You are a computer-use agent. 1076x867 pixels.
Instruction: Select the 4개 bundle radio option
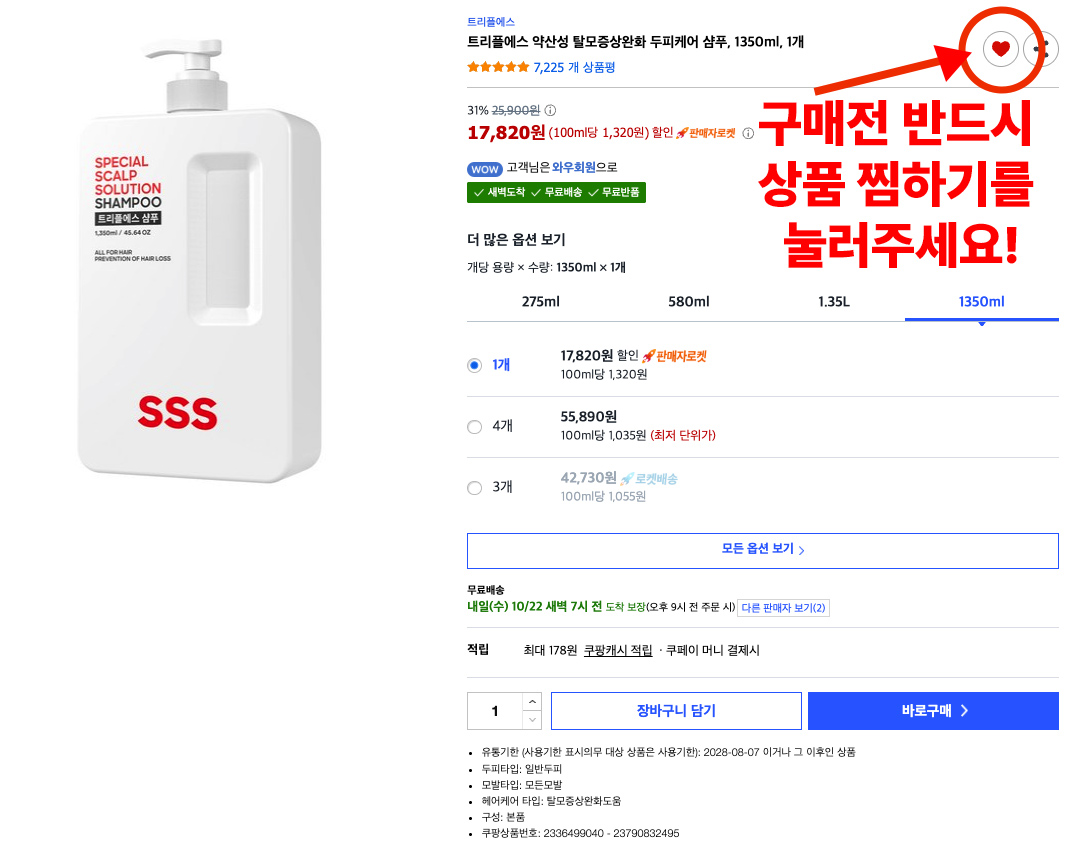click(475, 426)
